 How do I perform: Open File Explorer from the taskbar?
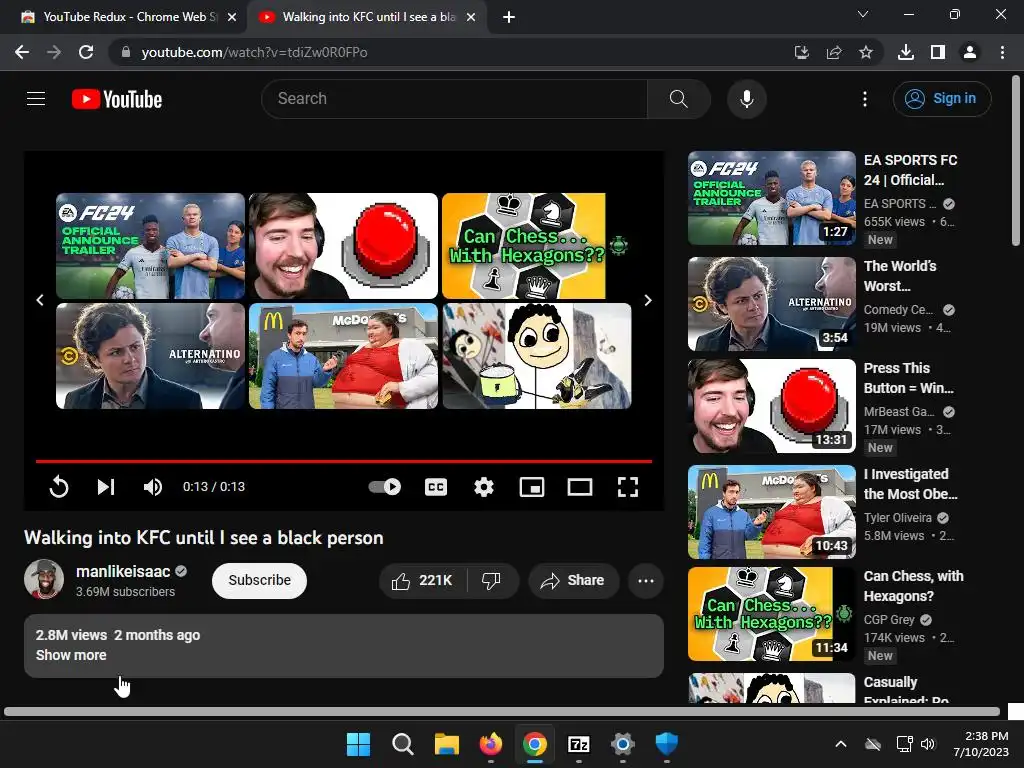pos(447,744)
